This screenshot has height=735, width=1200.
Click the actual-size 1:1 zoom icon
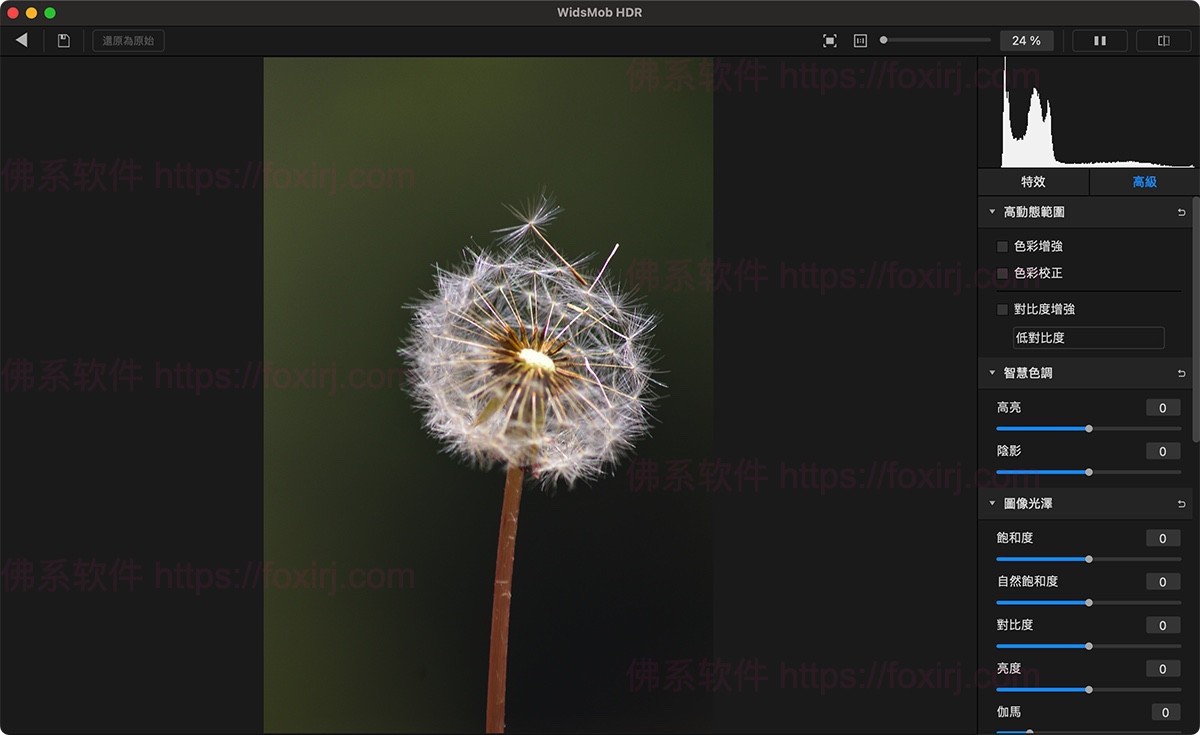860,41
